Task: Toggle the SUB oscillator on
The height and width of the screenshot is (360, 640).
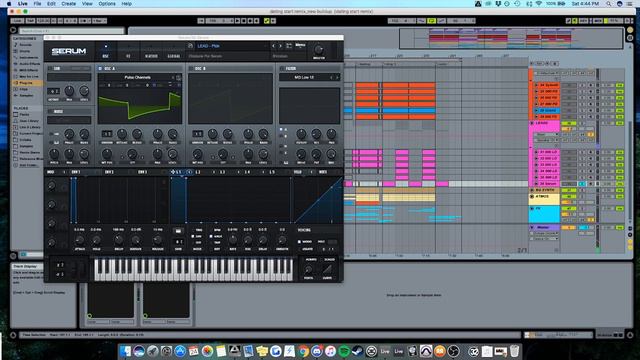Action: 50,69
